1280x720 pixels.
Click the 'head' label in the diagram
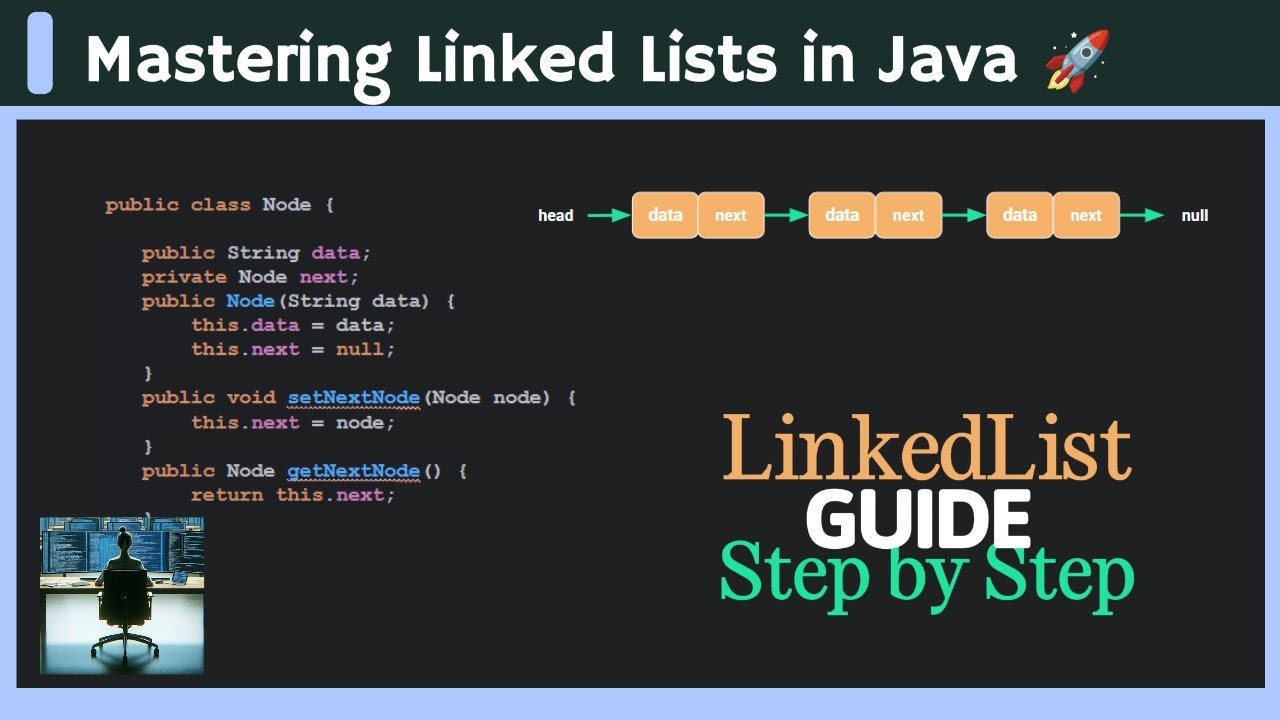[x=556, y=215]
